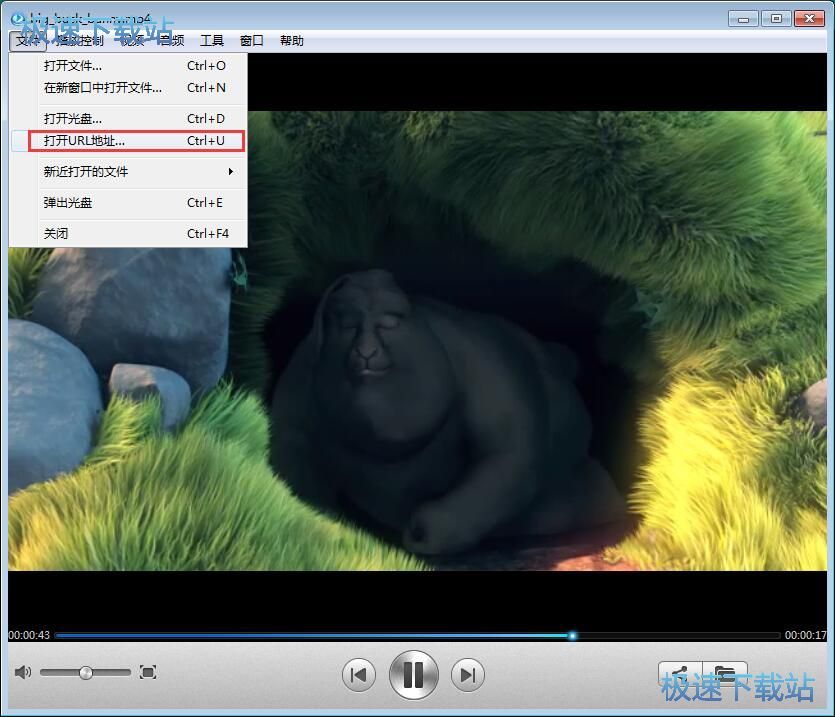835x717 pixels.
Task: Close the player window
Action: [x=809, y=19]
